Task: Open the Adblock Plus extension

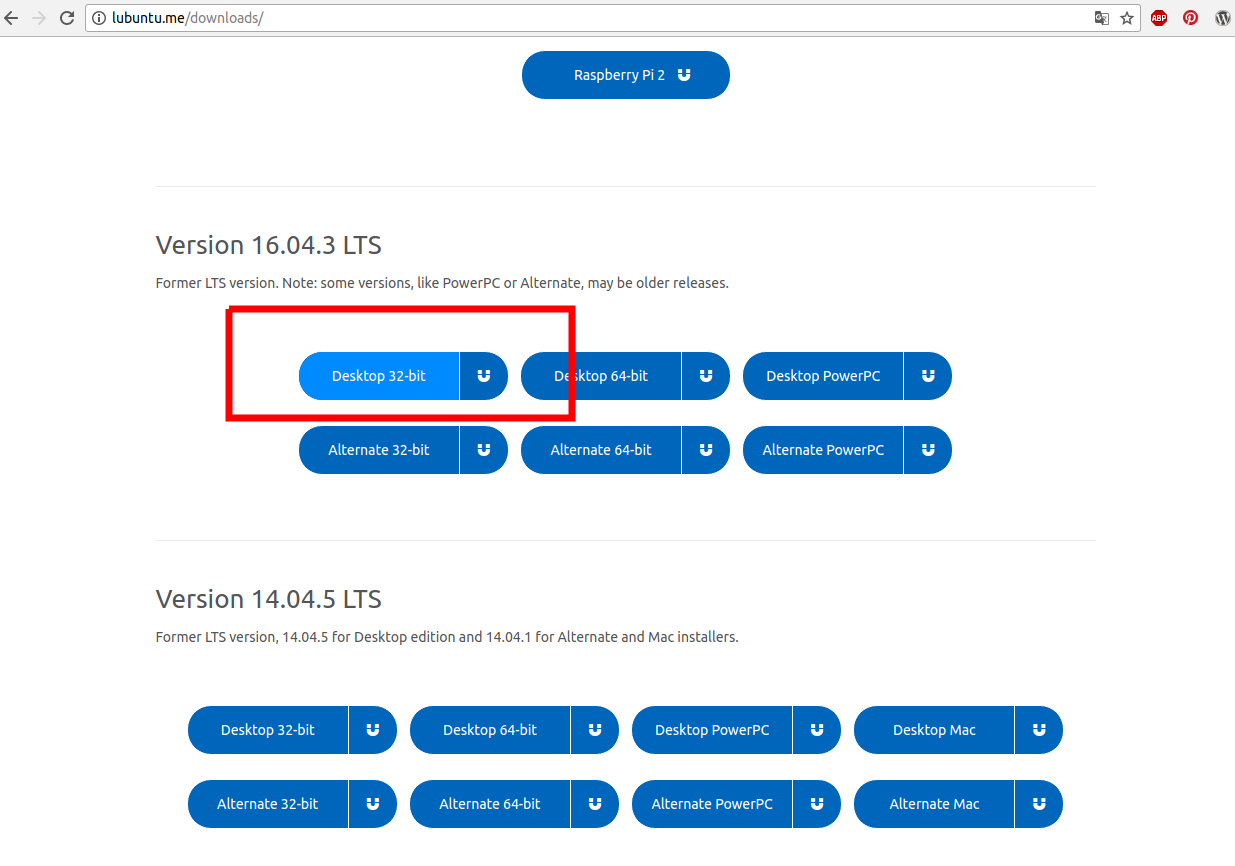Action: [x=1159, y=18]
